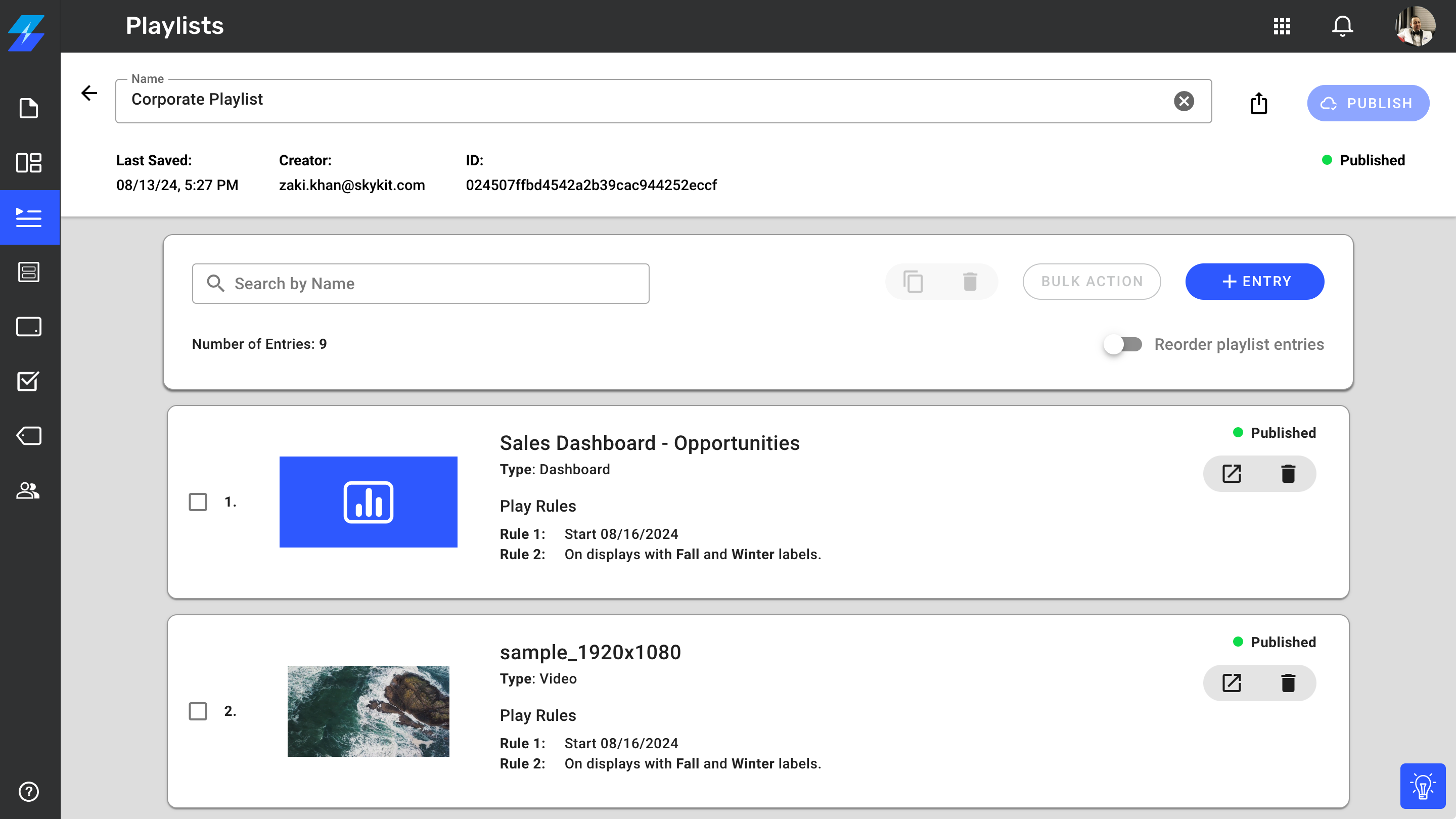The width and height of the screenshot is (1456, 819).
Task: Open the documents page sidebar icon
Action: coord(29,108)
